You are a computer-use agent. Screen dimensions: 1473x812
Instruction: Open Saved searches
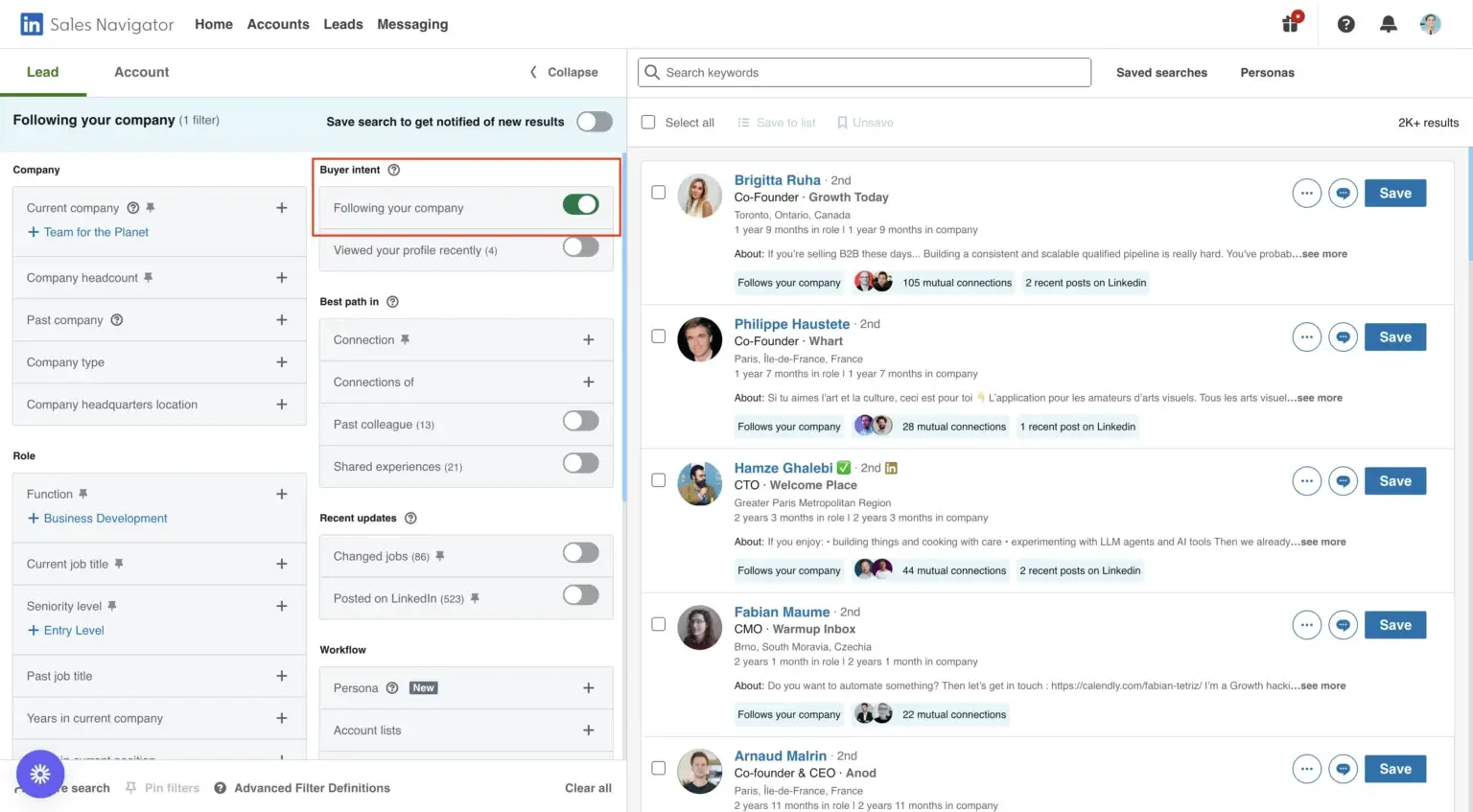coord(1161,72)
